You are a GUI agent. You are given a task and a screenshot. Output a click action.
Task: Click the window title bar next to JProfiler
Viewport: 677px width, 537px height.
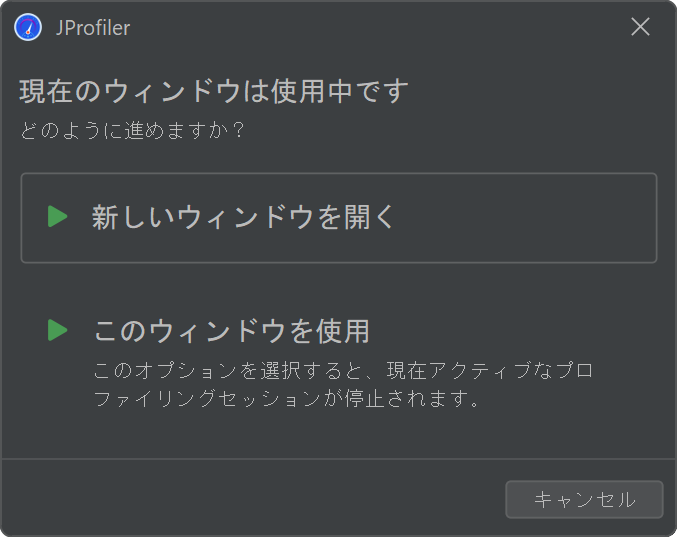click(x=345, y=27)
